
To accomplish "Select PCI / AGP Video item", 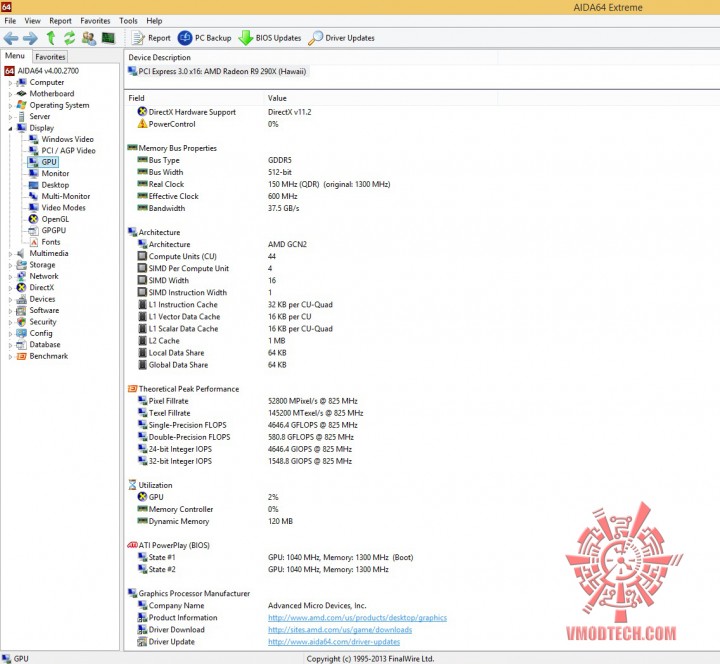I will coord(68,151).
